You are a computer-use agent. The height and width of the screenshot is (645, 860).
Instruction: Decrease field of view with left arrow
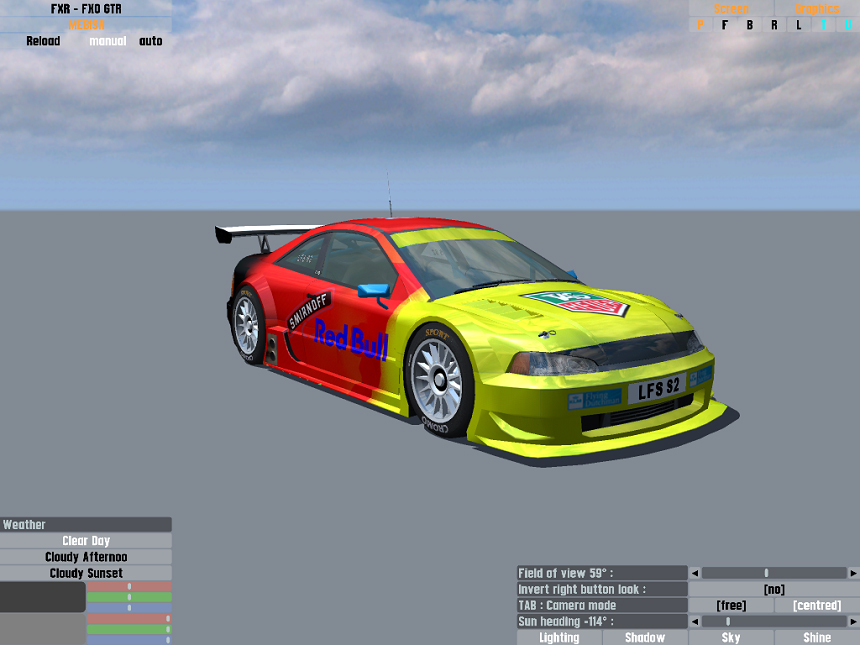coord(695,573)
